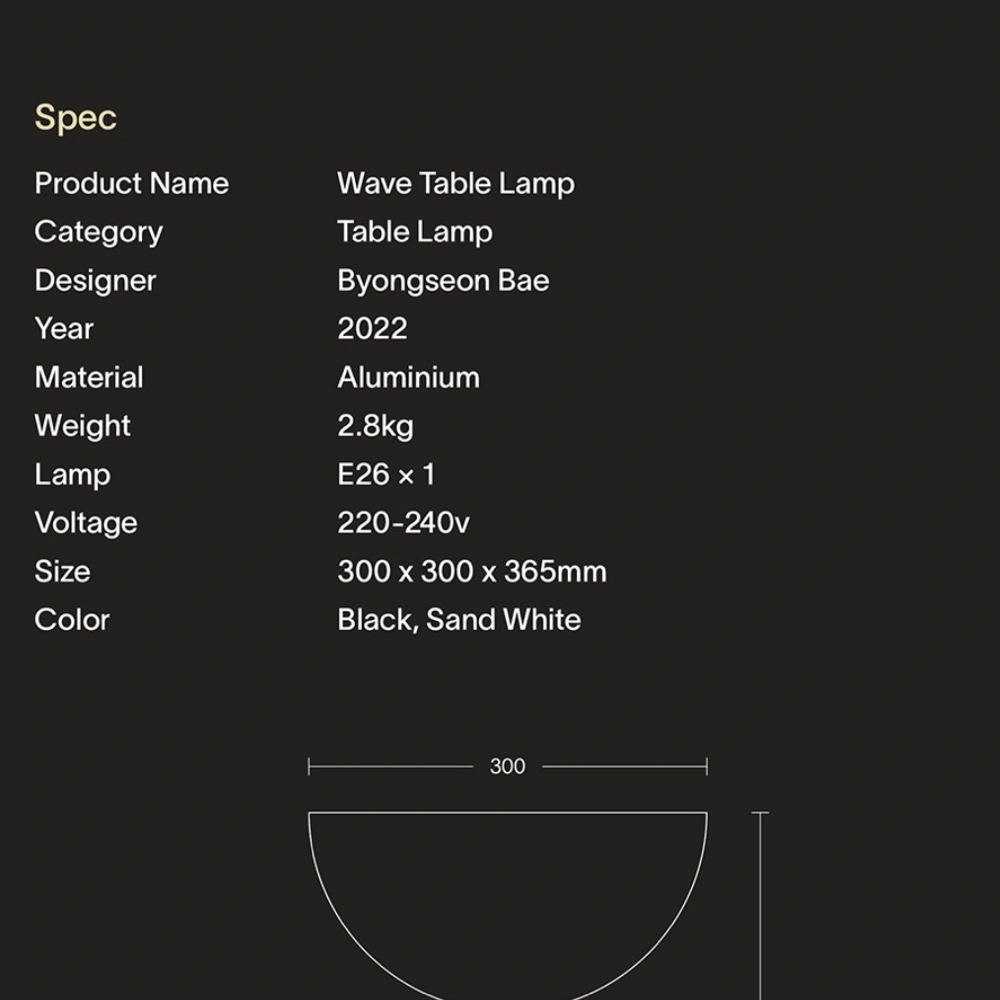Click the Category label
The image size is (1000, 1000).
pyautogui.click(x=98, y=232)
